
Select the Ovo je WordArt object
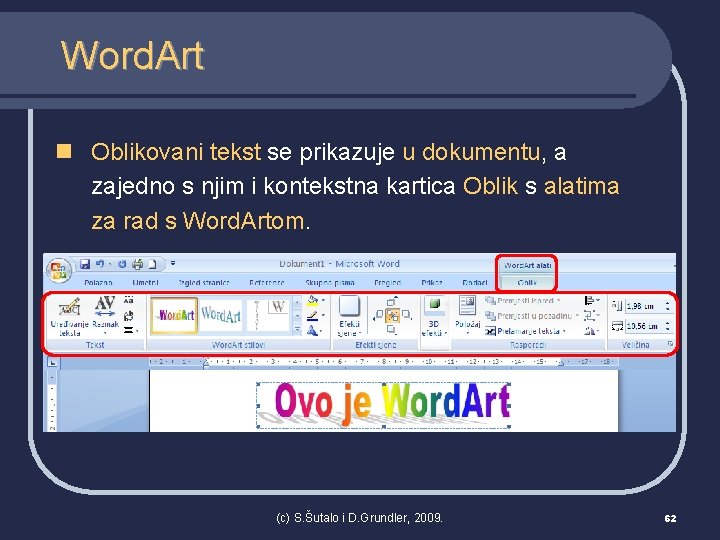pyautogui.click(x=384, y=405)
